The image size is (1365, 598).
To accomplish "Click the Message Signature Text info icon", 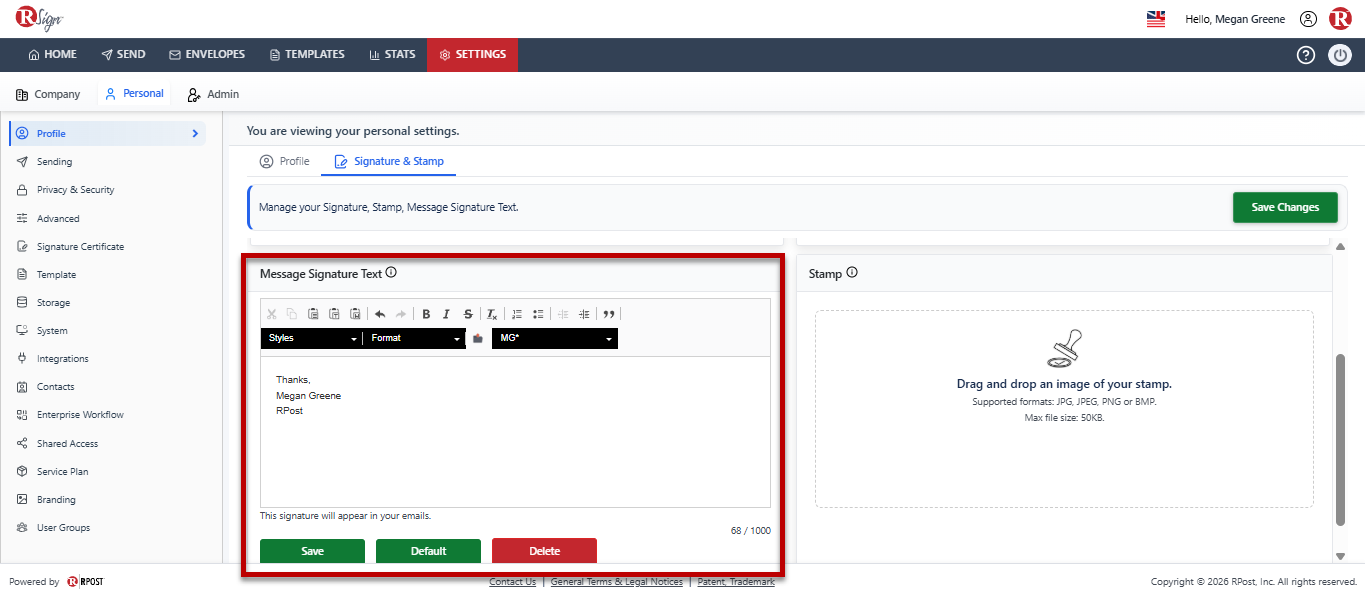I will click(392, 272).
